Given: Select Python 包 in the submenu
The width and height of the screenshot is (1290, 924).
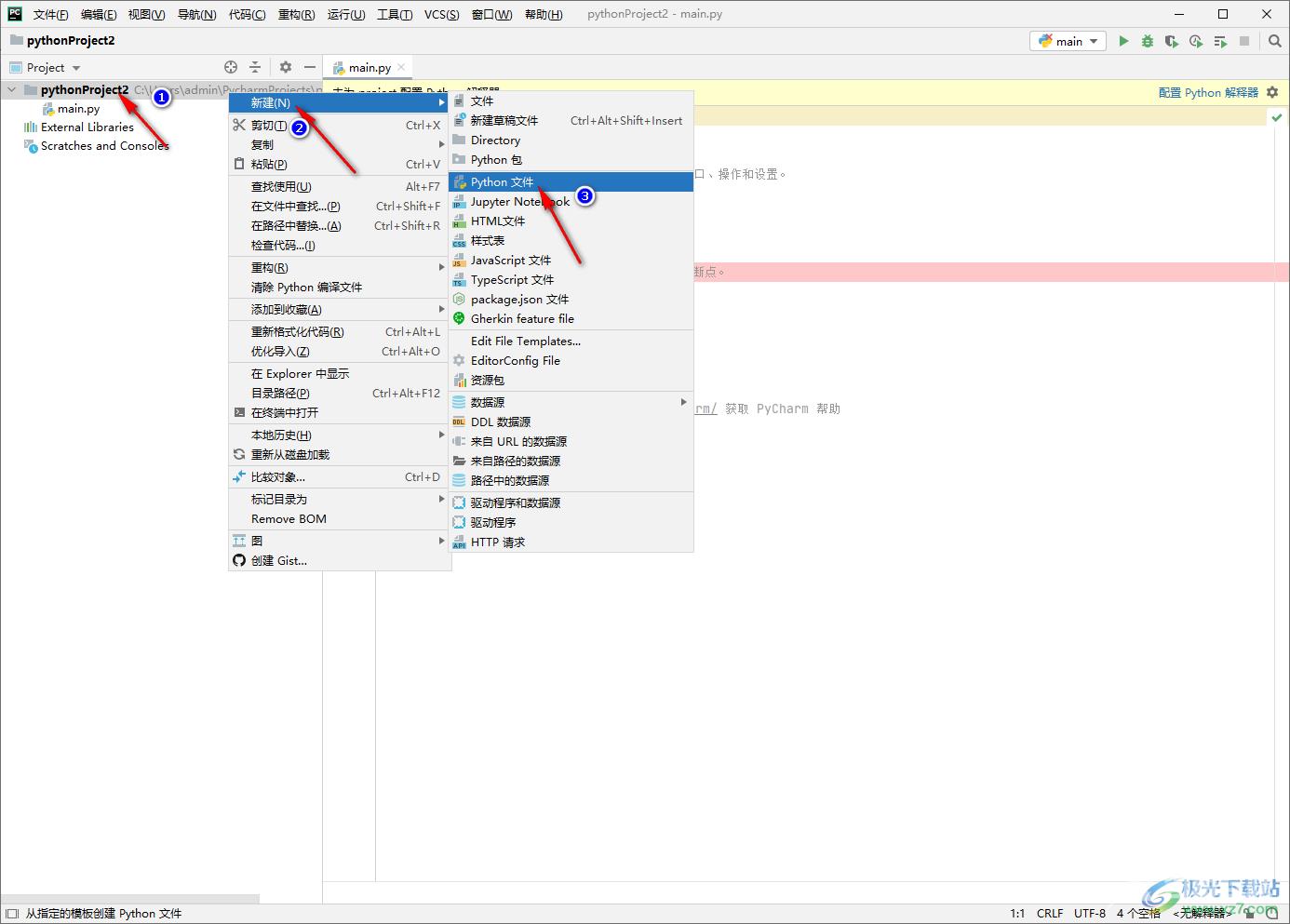Looking at the screenshot, I should click(x=571, y=160).
